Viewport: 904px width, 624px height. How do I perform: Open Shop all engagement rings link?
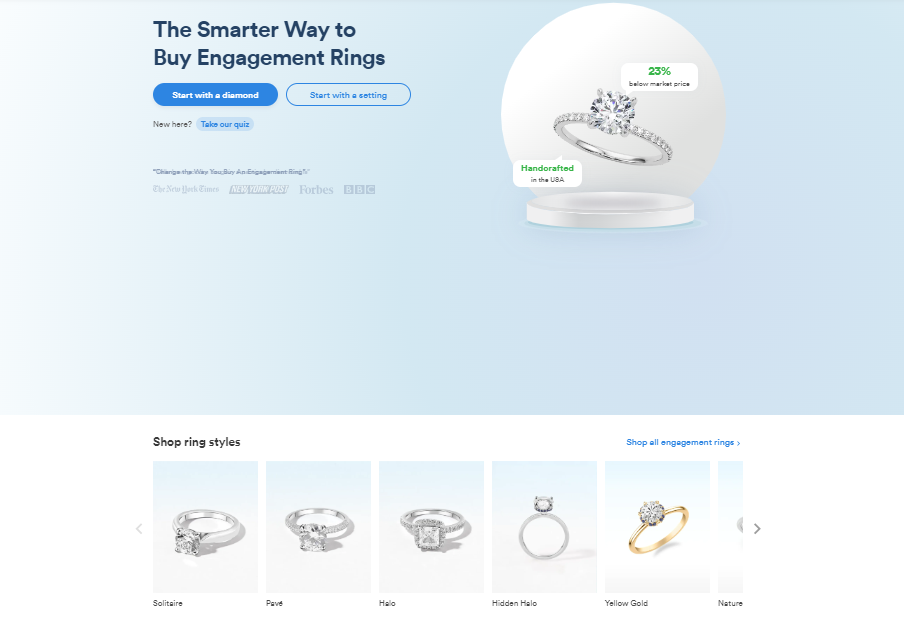pyautogui.click(x=683, y=442)
